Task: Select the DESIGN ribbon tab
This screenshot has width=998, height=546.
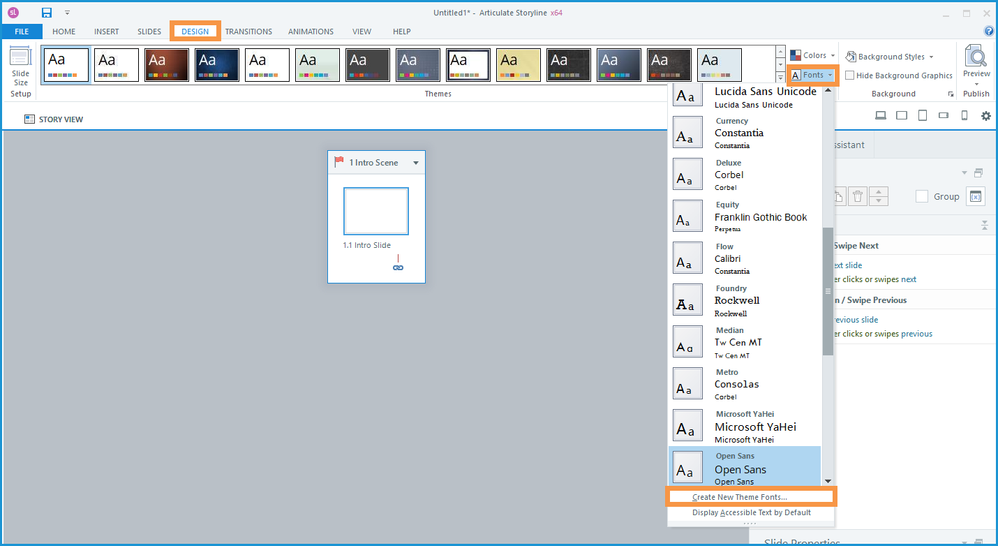Action: click(195, 31)
